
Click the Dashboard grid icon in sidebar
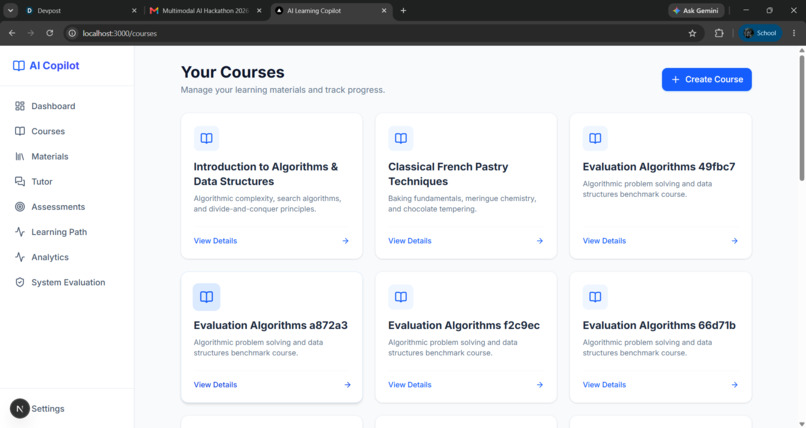click(x=20, y=106)
